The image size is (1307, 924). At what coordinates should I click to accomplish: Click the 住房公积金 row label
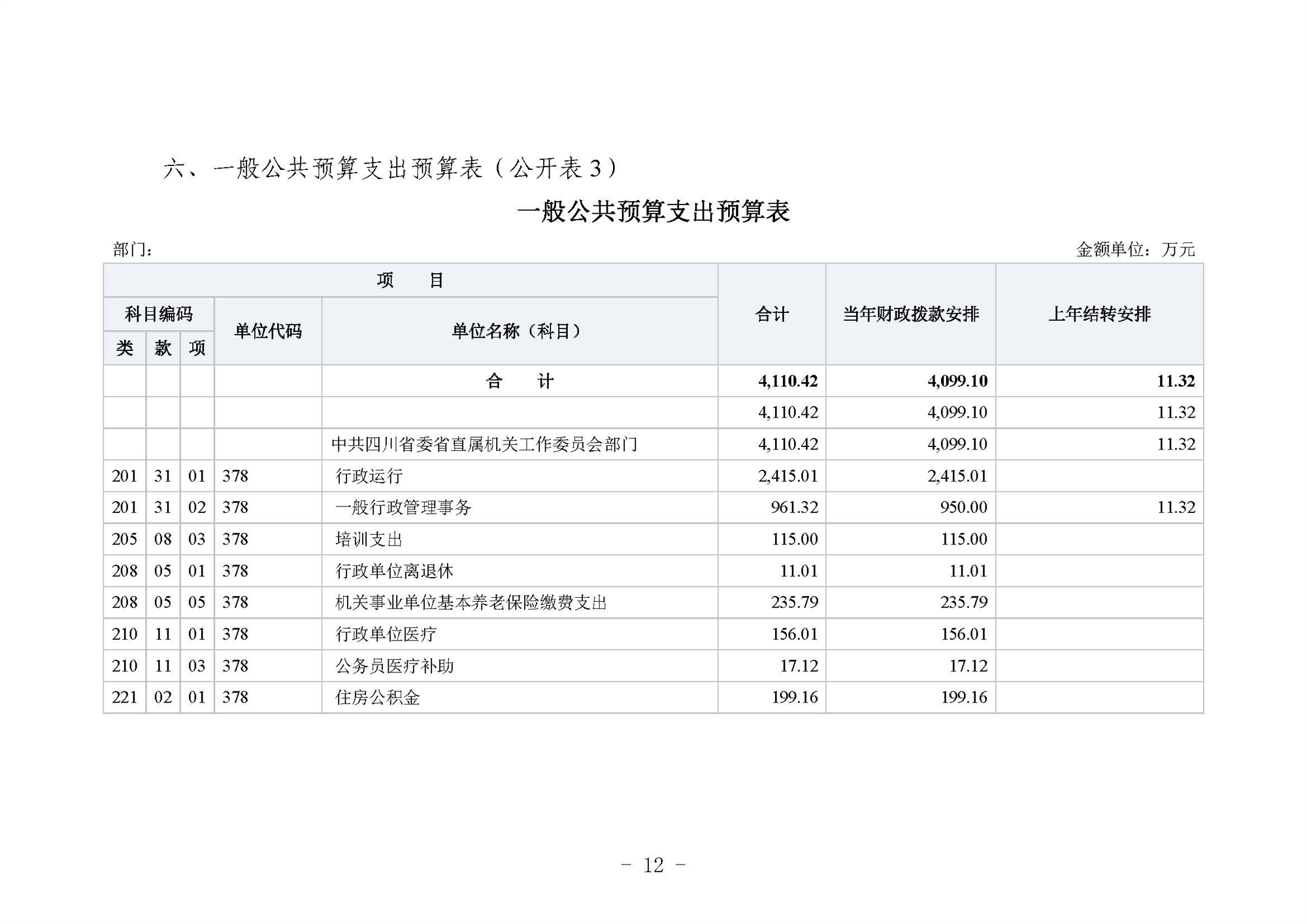(378, 697)
